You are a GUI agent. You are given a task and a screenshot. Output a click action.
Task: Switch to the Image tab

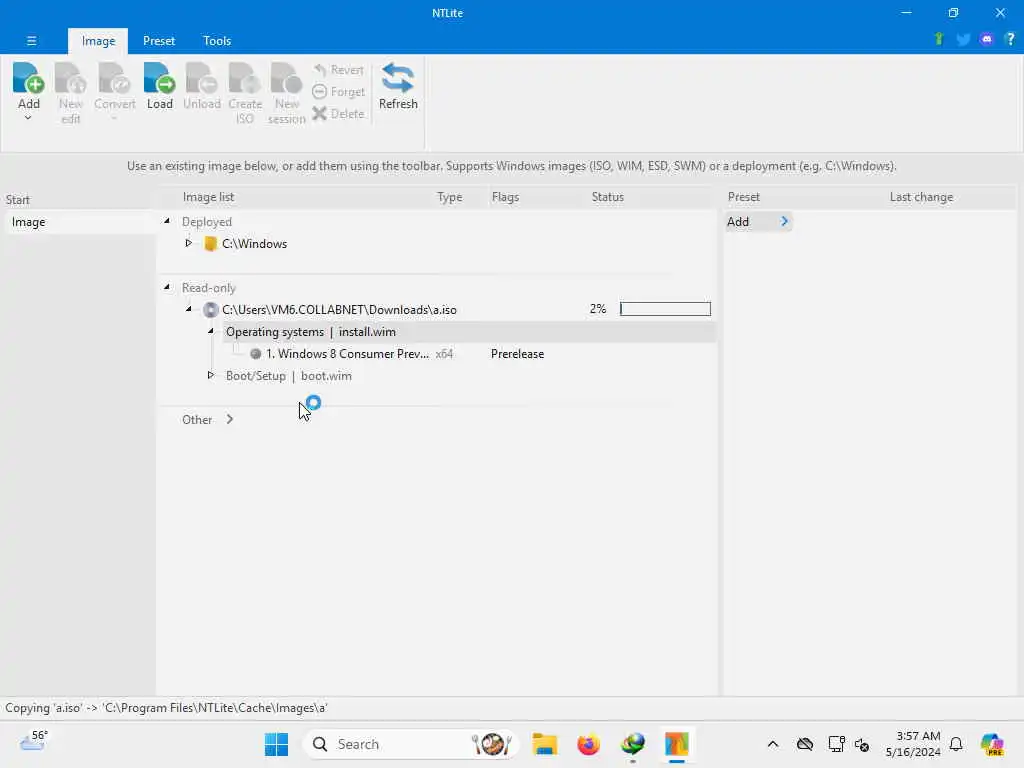click(x=99, y=40)
